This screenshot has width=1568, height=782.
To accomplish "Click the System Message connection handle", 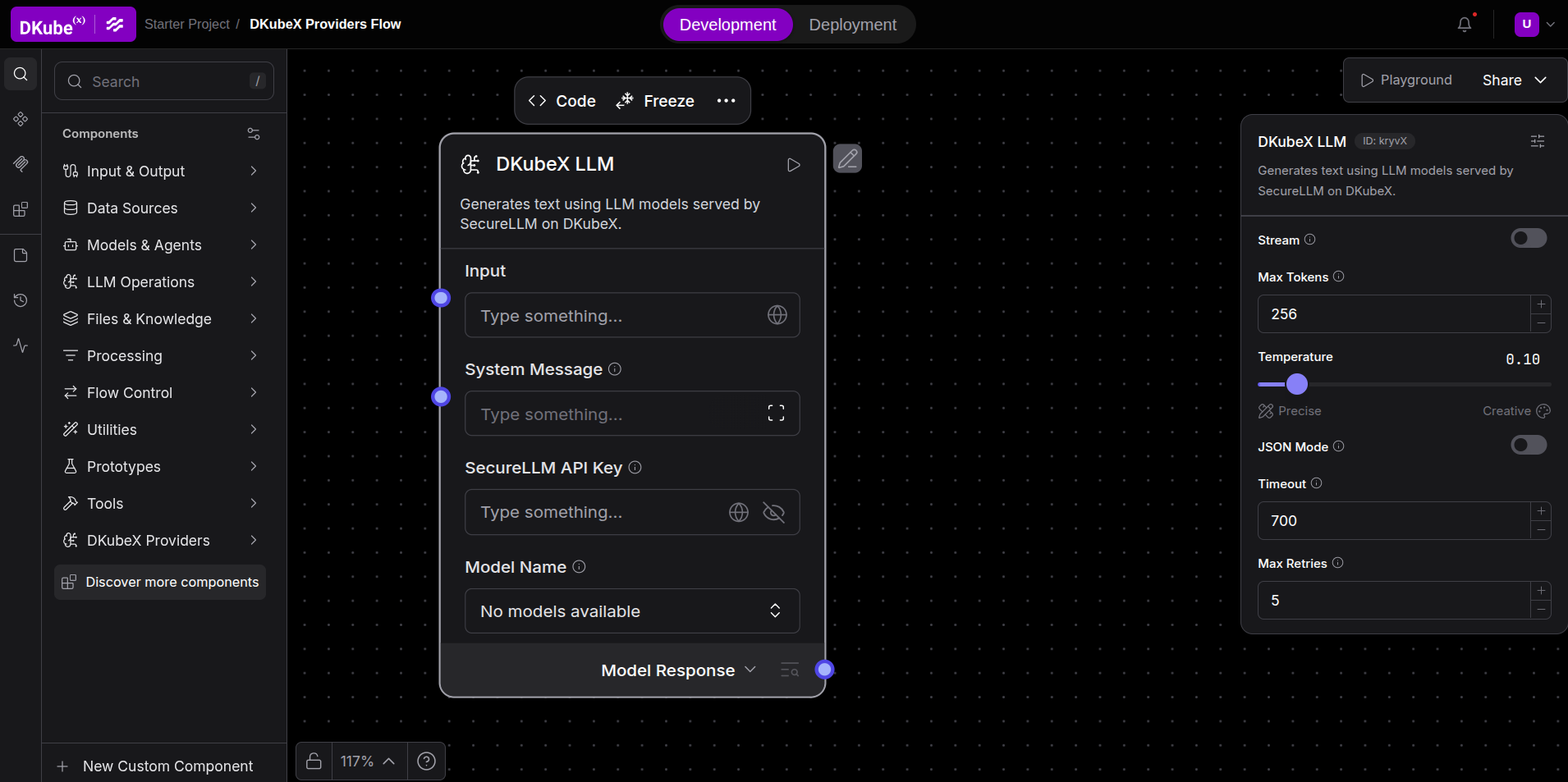I will 441,397.
